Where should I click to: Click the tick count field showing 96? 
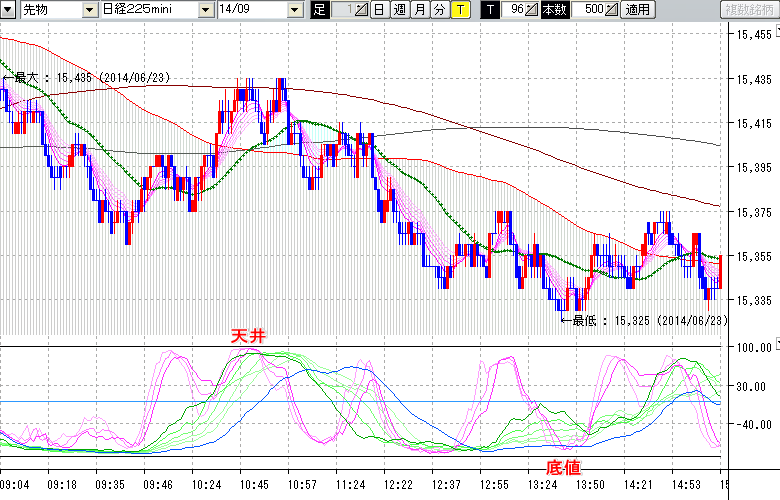pos(514,10)
